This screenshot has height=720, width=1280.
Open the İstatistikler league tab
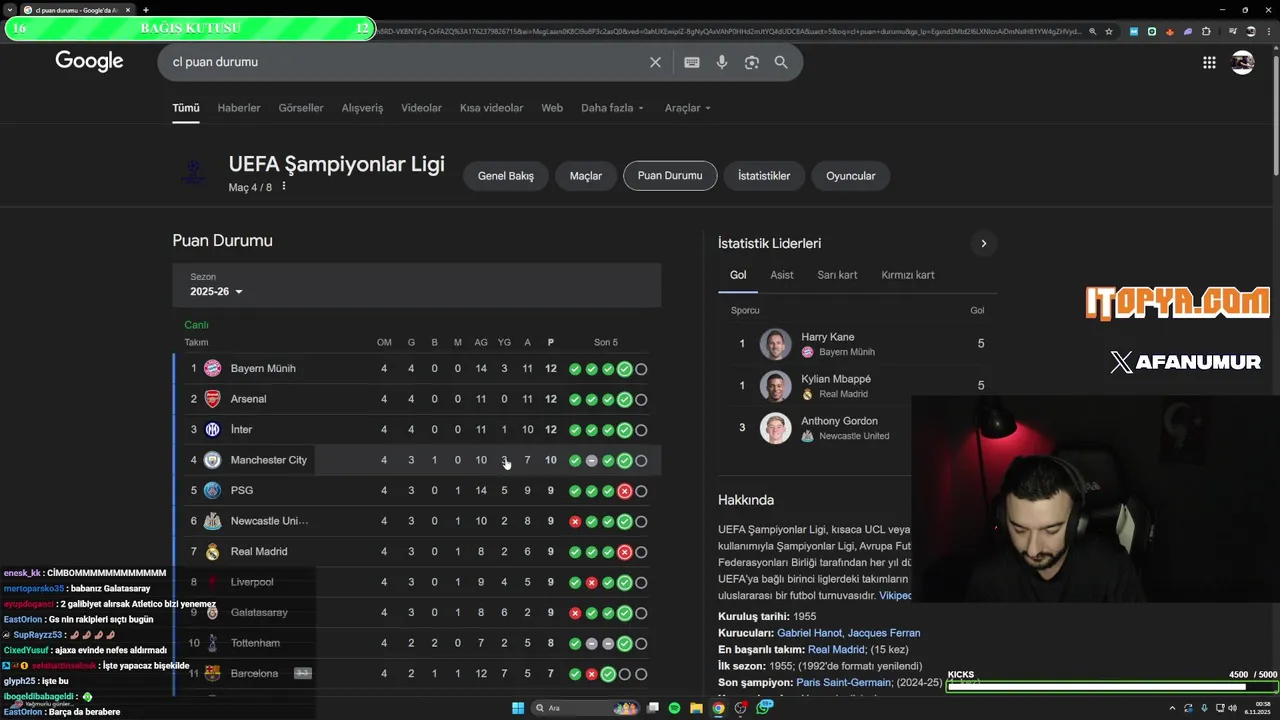click(x=764, y=176)
